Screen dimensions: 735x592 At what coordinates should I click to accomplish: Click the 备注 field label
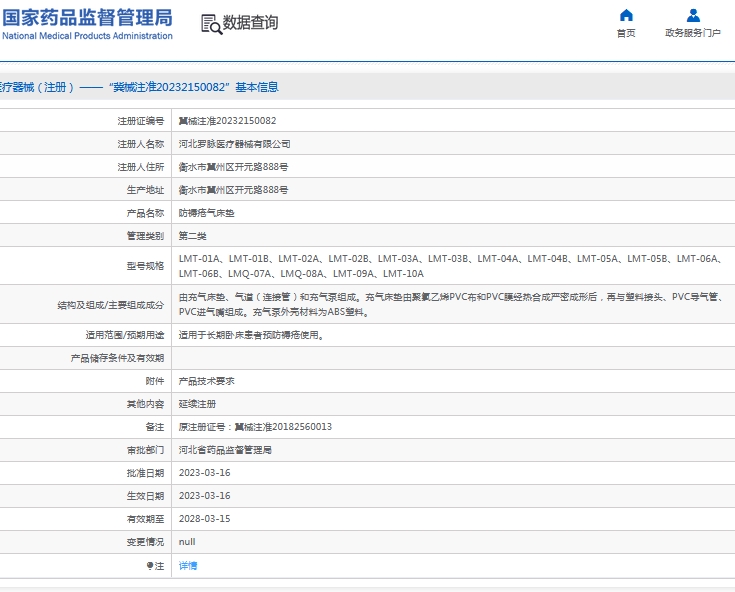pyautogui.click(x=155, y=427)
